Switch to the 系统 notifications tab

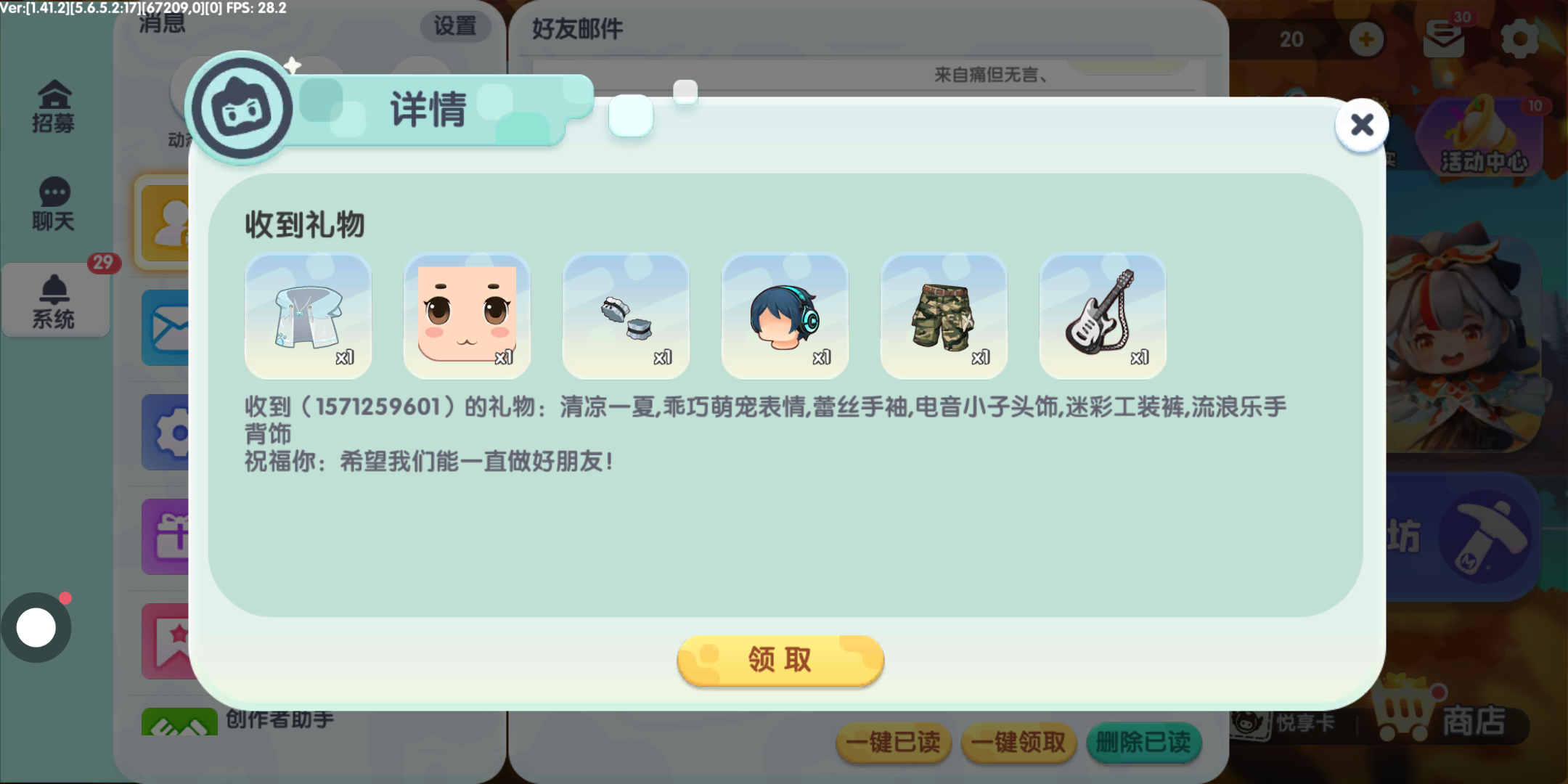(55, 301)
